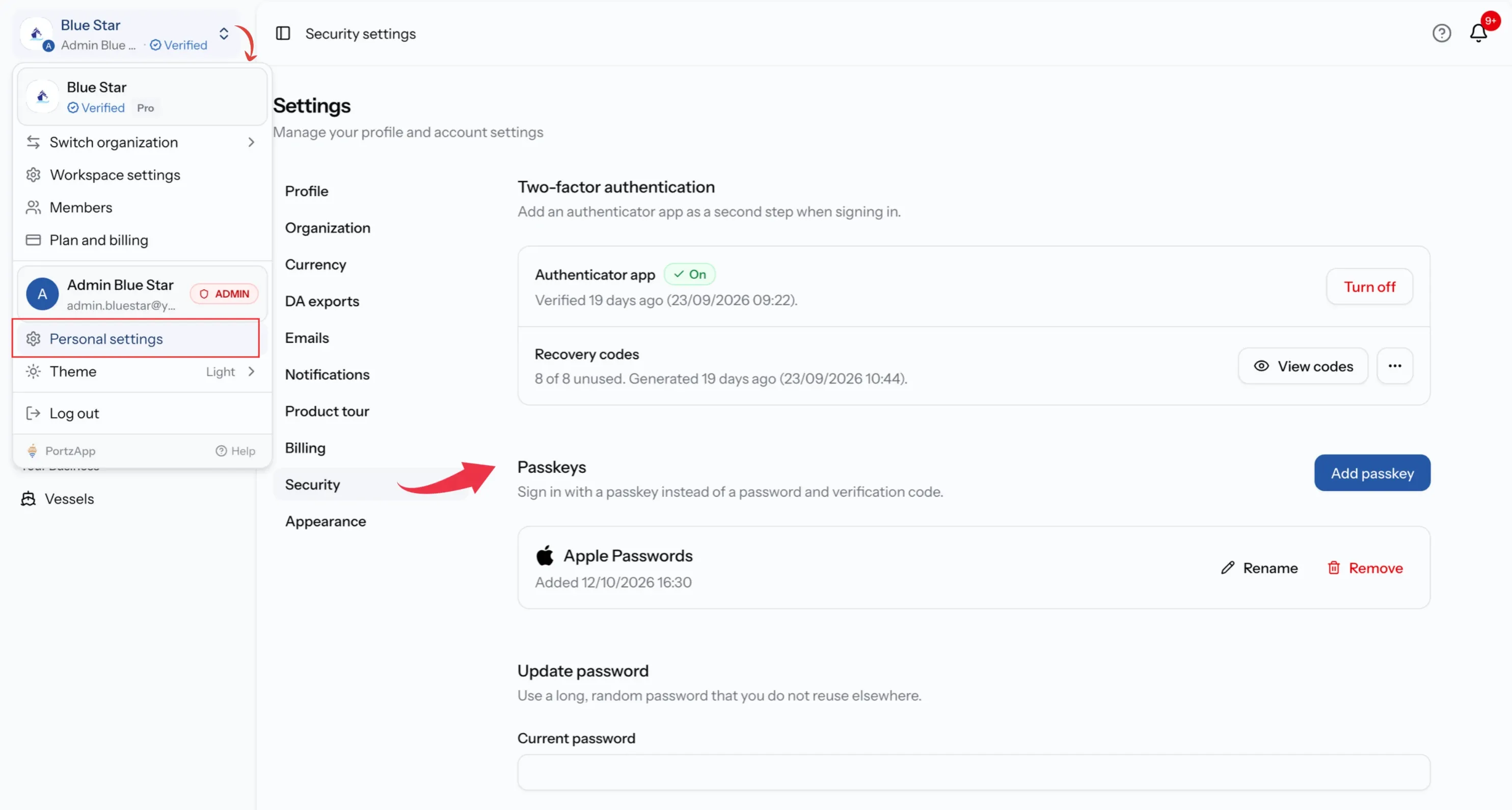1512x810 pixels.
Task: Click the Workspace settings gear icon
Action: (34, 175)
